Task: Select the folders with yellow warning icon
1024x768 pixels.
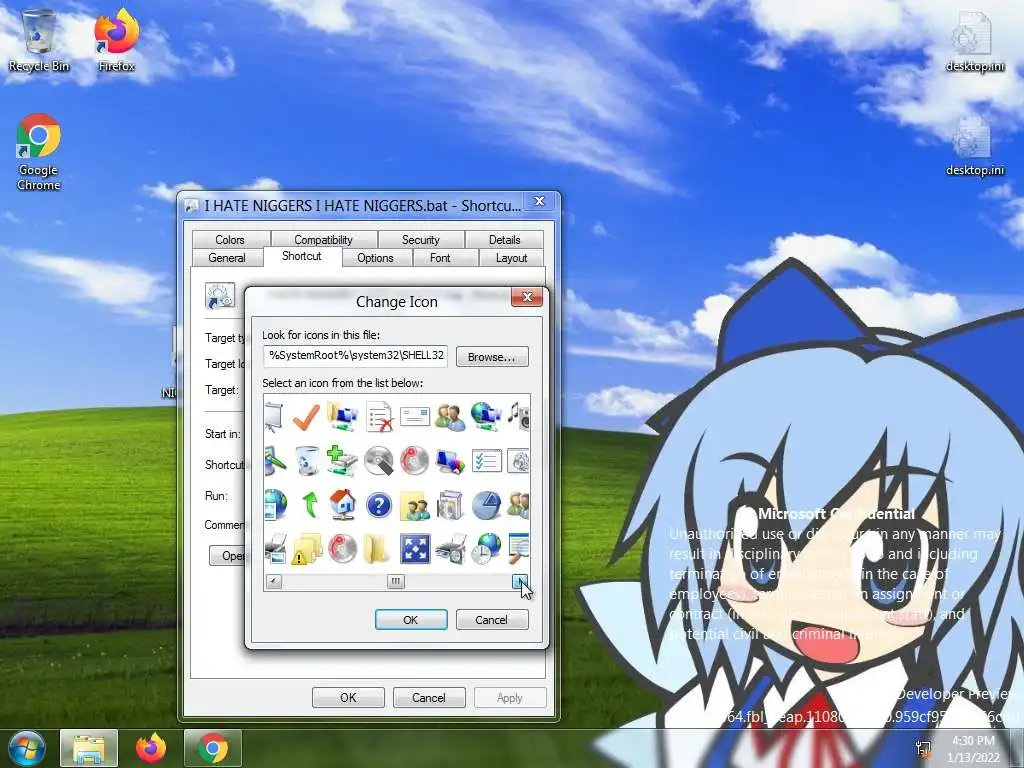Action: pos(306,549)
